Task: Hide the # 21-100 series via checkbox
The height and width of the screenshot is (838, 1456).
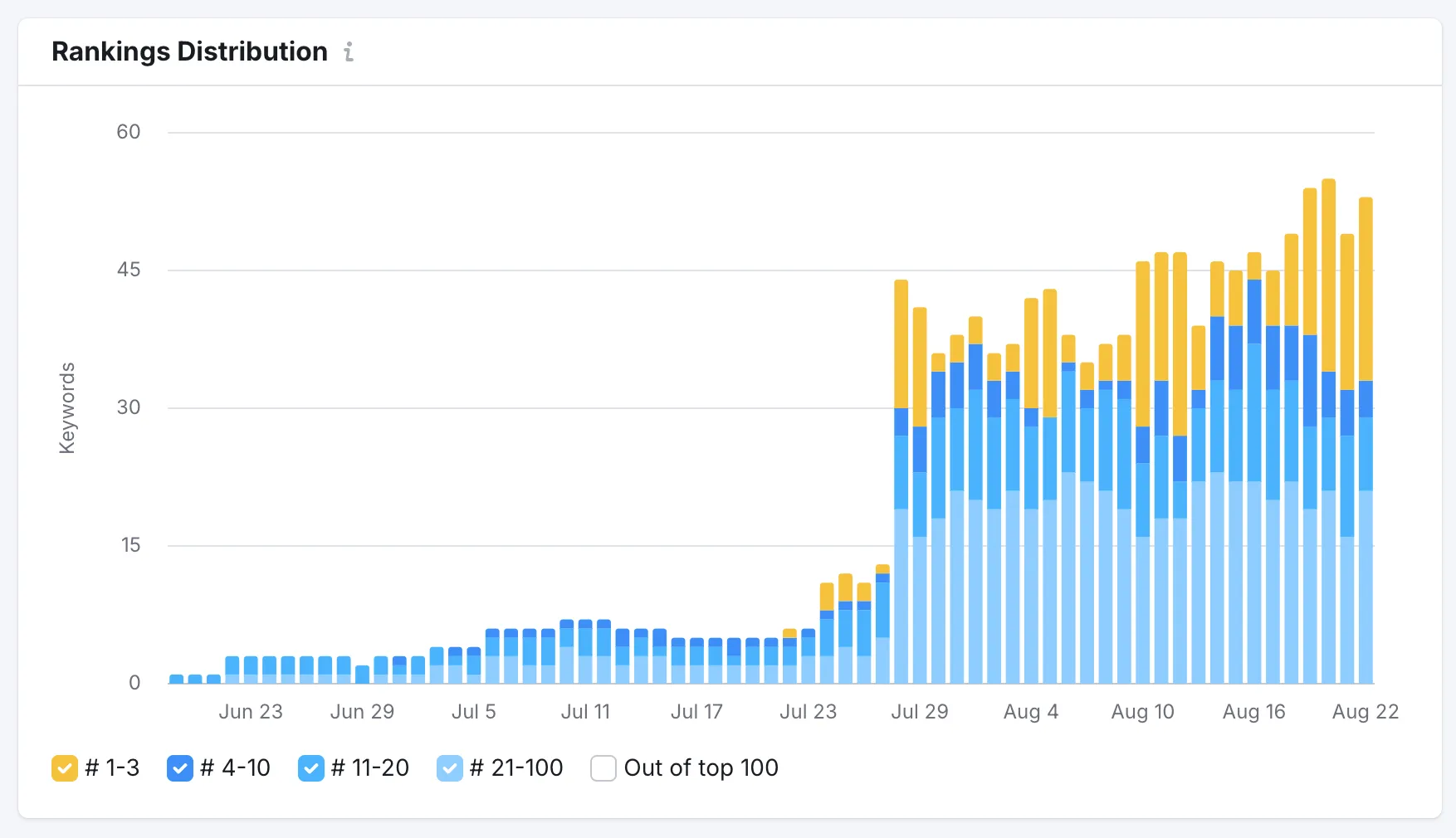Action: pos(449,768)
